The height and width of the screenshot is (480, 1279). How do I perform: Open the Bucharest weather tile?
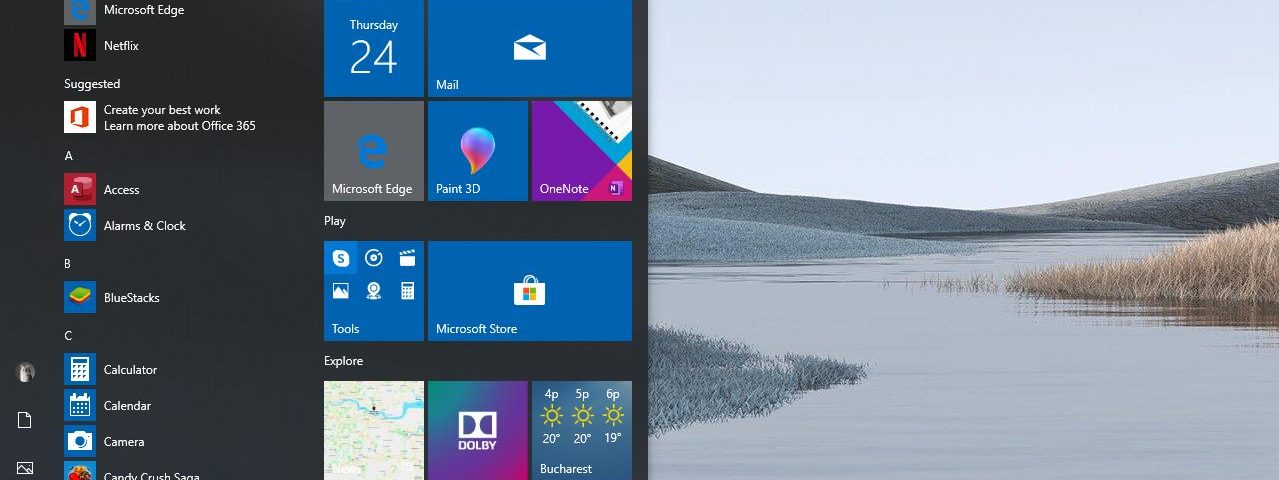pos(581,430)
